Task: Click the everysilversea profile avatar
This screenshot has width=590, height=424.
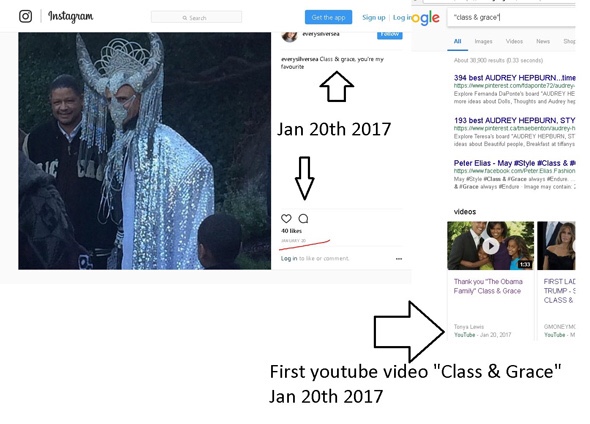Action: [x=289, y=36]
